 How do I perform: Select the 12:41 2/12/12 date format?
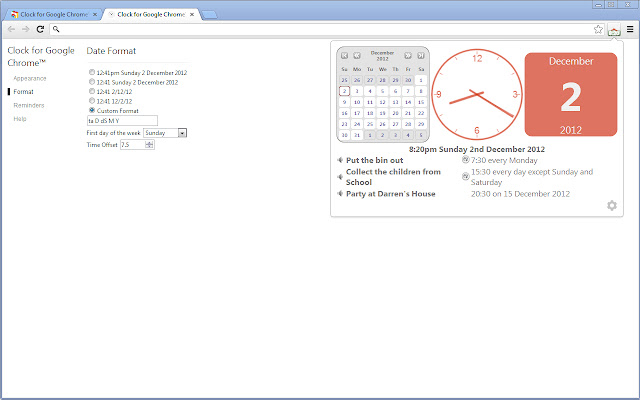click(x=92, y=91)
